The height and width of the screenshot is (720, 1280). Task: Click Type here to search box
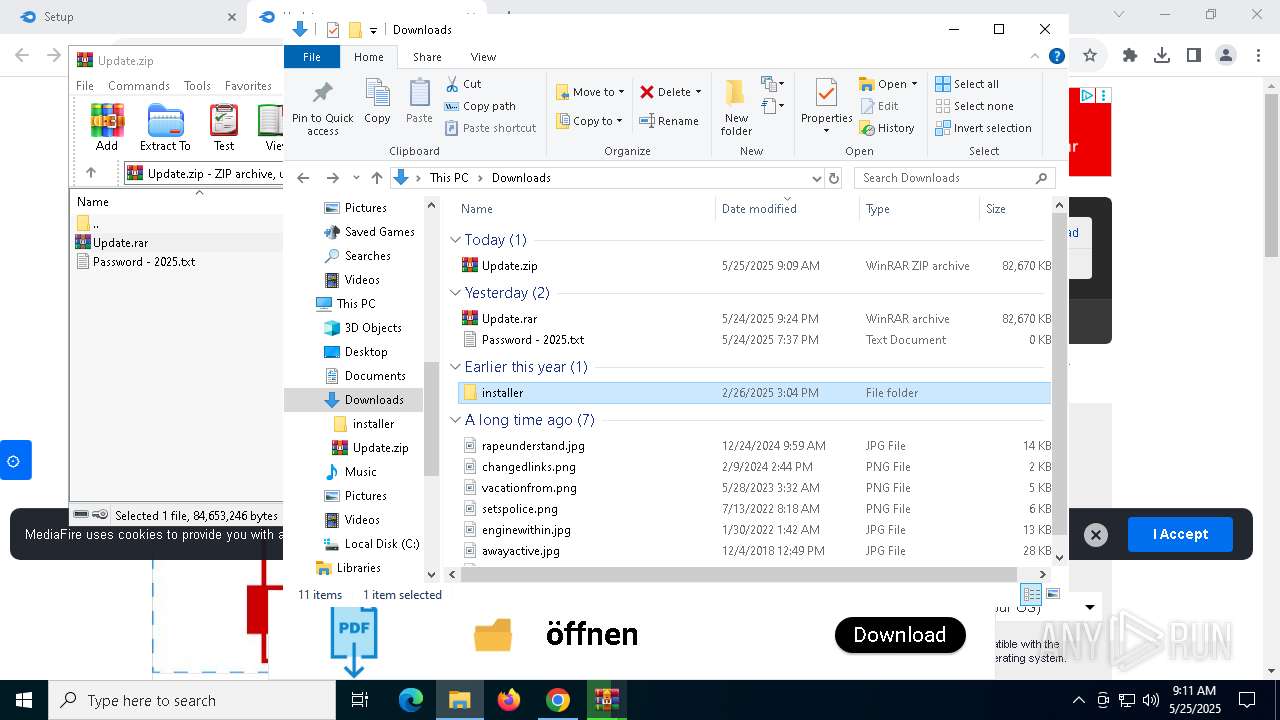click(x=192, y=700)
